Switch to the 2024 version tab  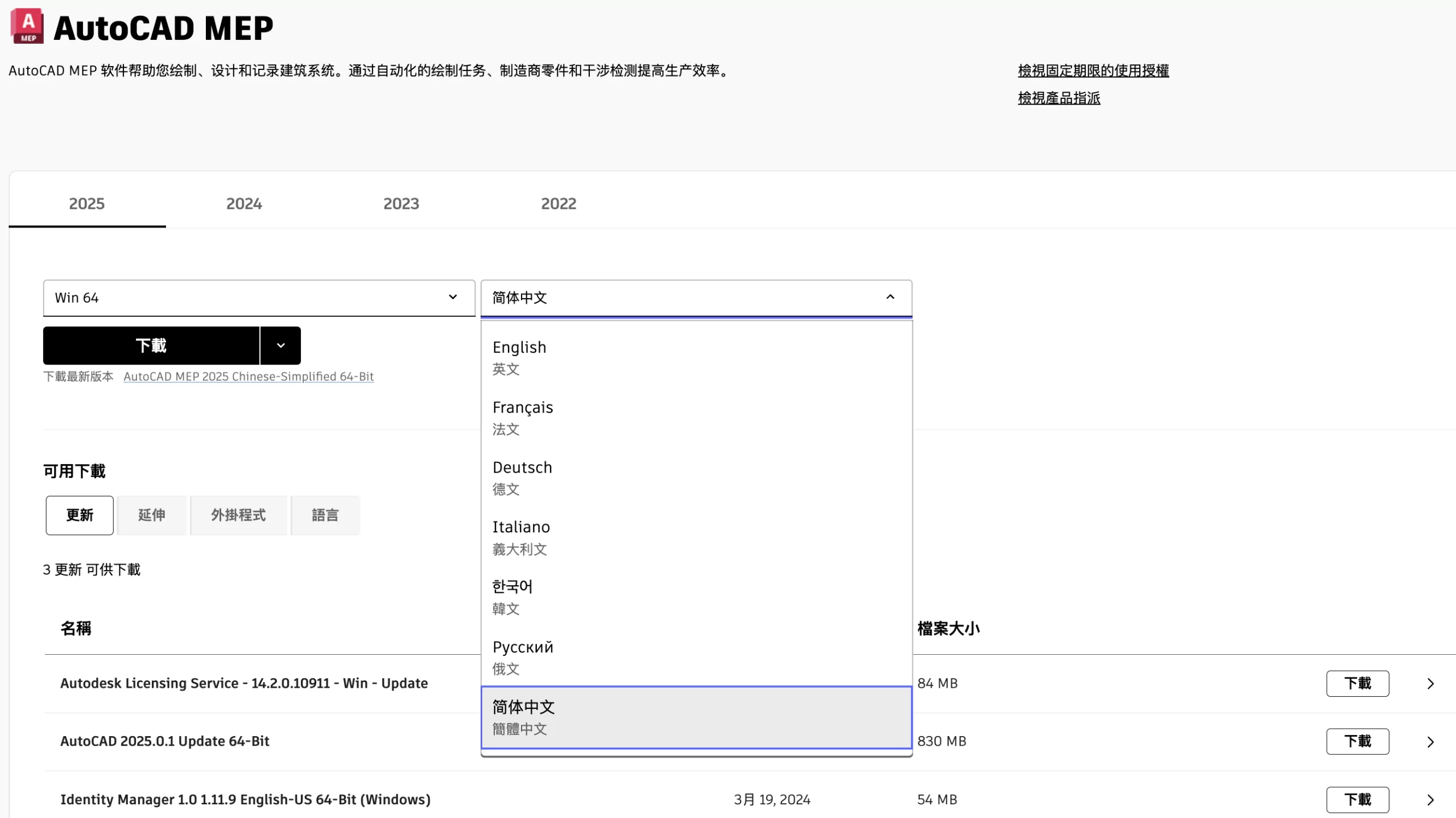[x=244, y=204]
